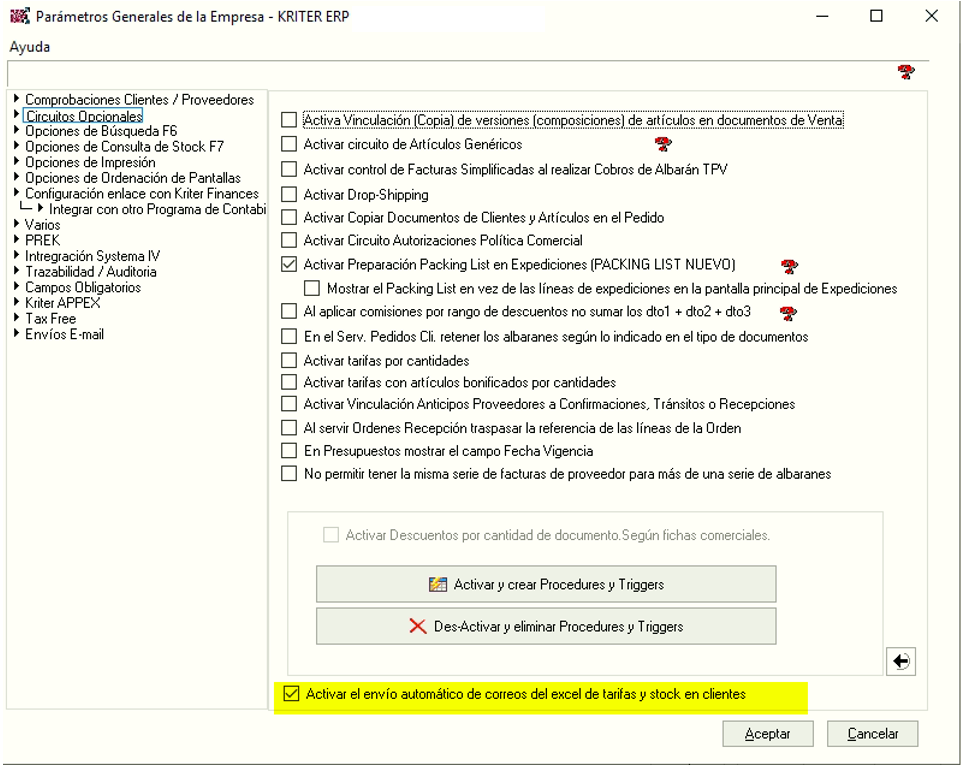Screen dimensions: 961x767
Task: Click the back arrow icon button
Action: pos(901,661)
